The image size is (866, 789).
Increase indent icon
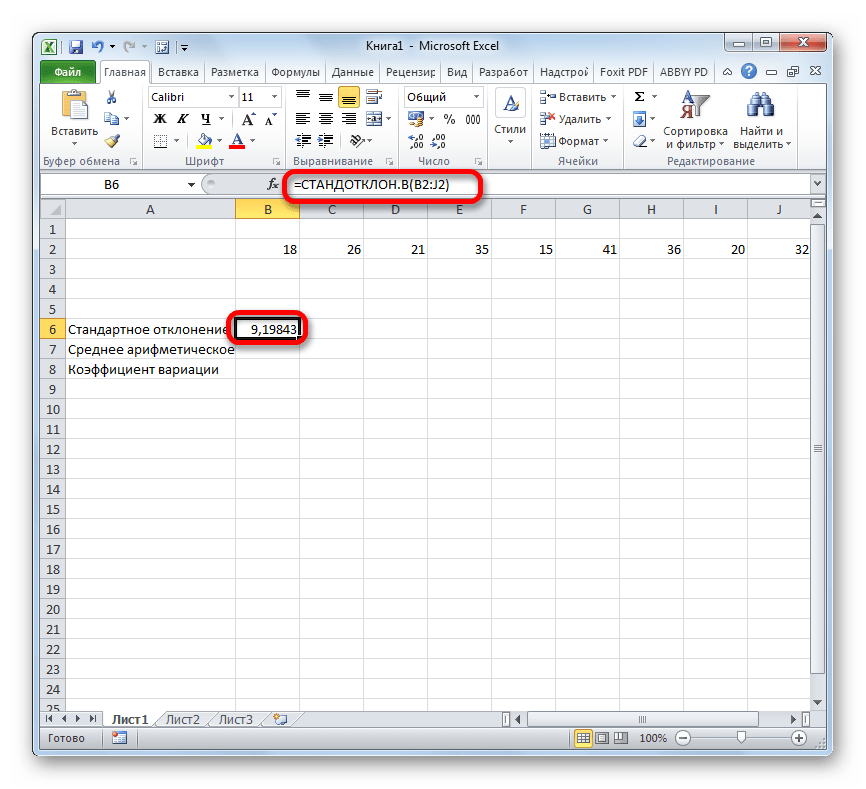pos(326,141)
